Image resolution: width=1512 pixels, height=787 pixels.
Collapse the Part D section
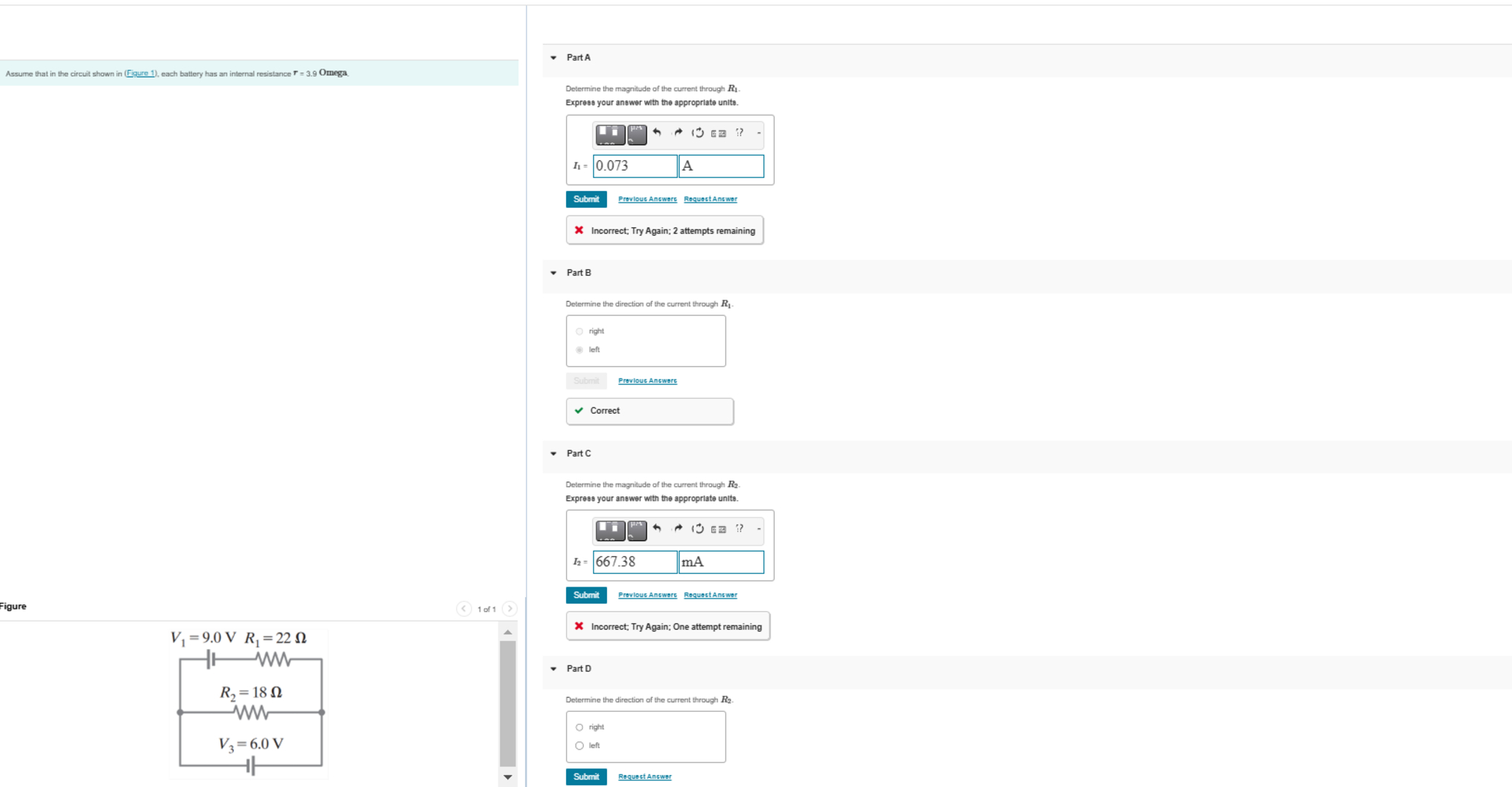[553, 669]
